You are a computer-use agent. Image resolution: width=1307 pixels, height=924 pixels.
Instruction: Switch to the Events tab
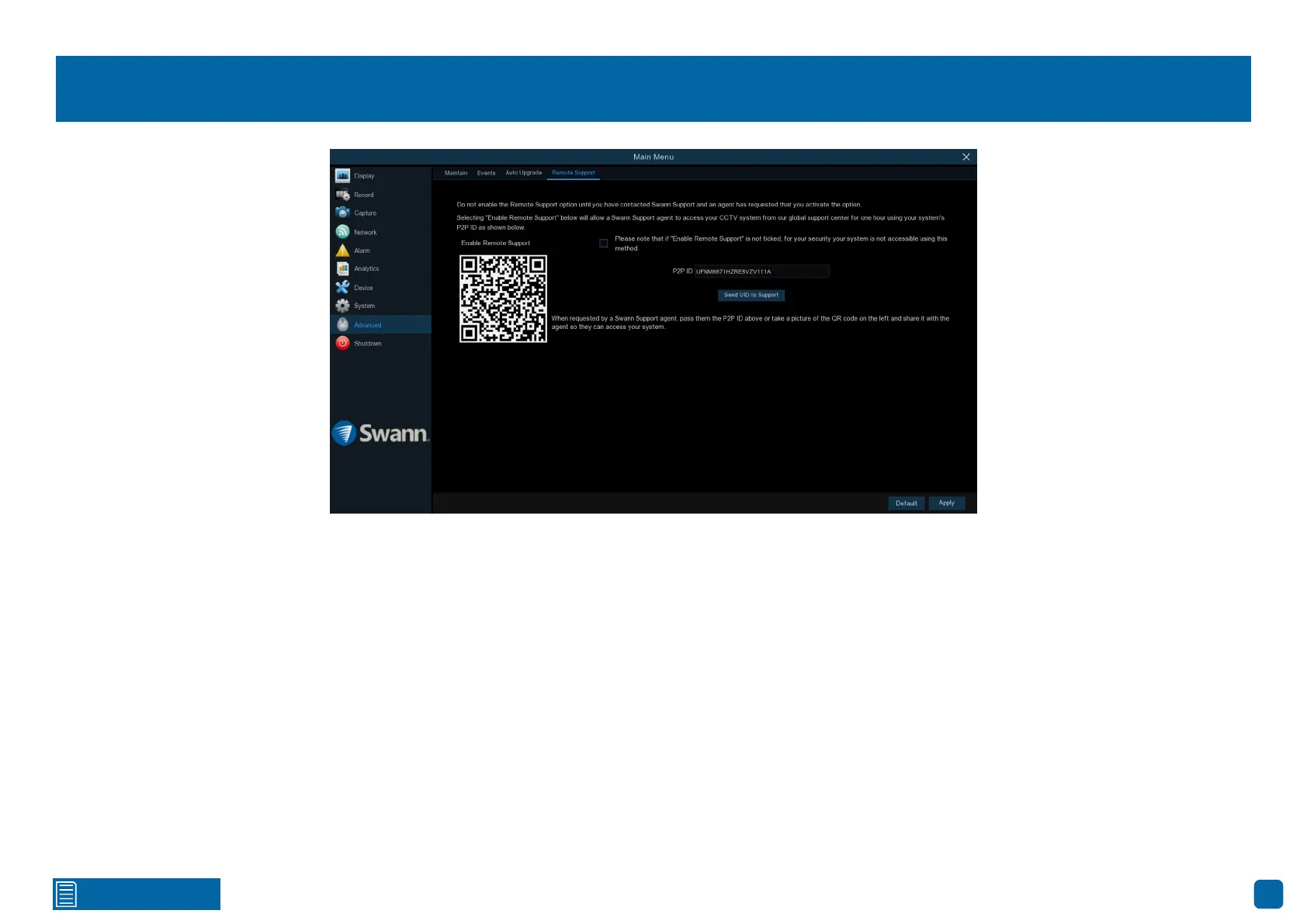pyautogui.click(x=486, y=173)
